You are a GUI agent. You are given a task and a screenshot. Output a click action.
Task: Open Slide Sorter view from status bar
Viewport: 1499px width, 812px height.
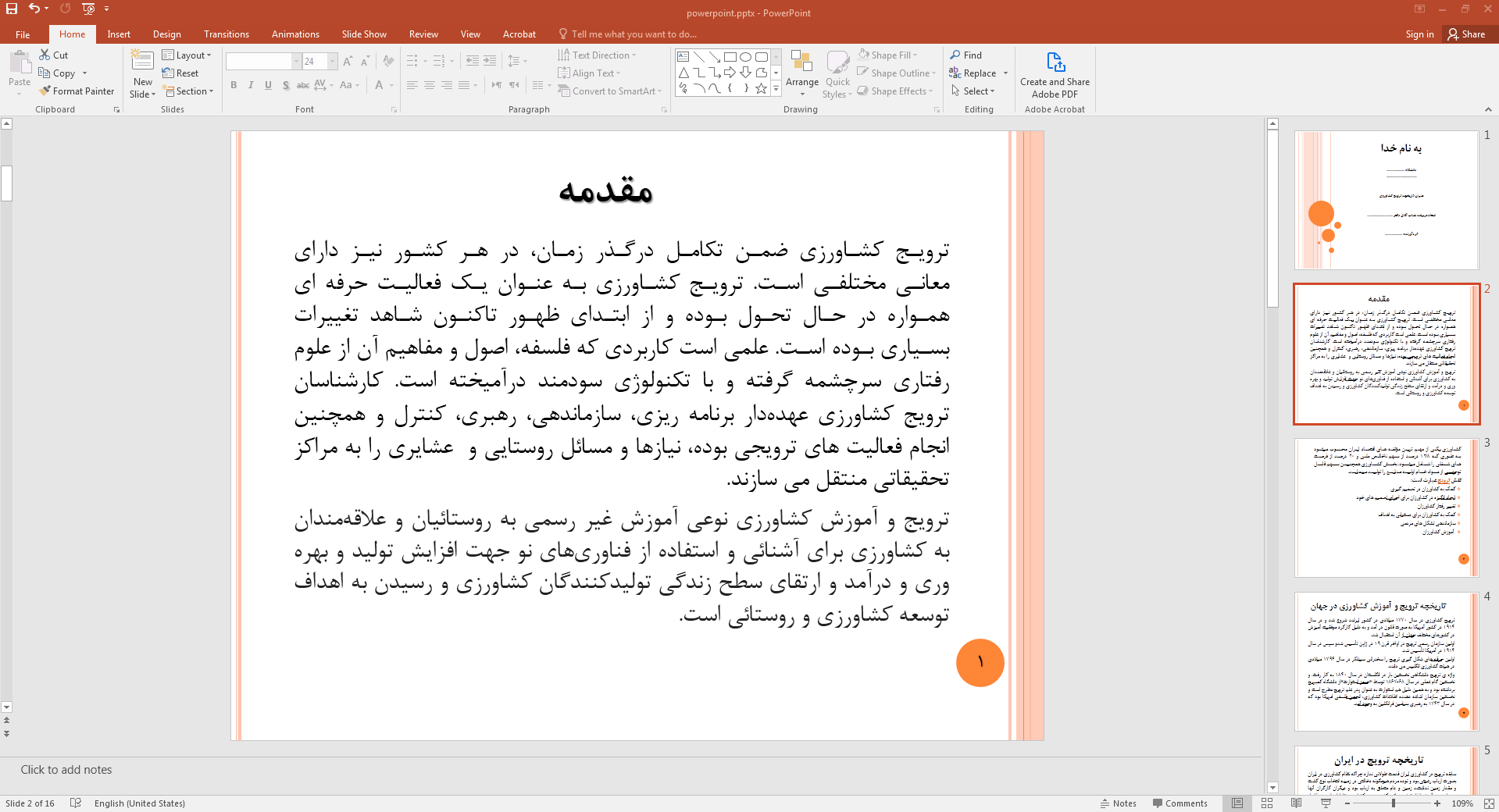pos(1267,803)
